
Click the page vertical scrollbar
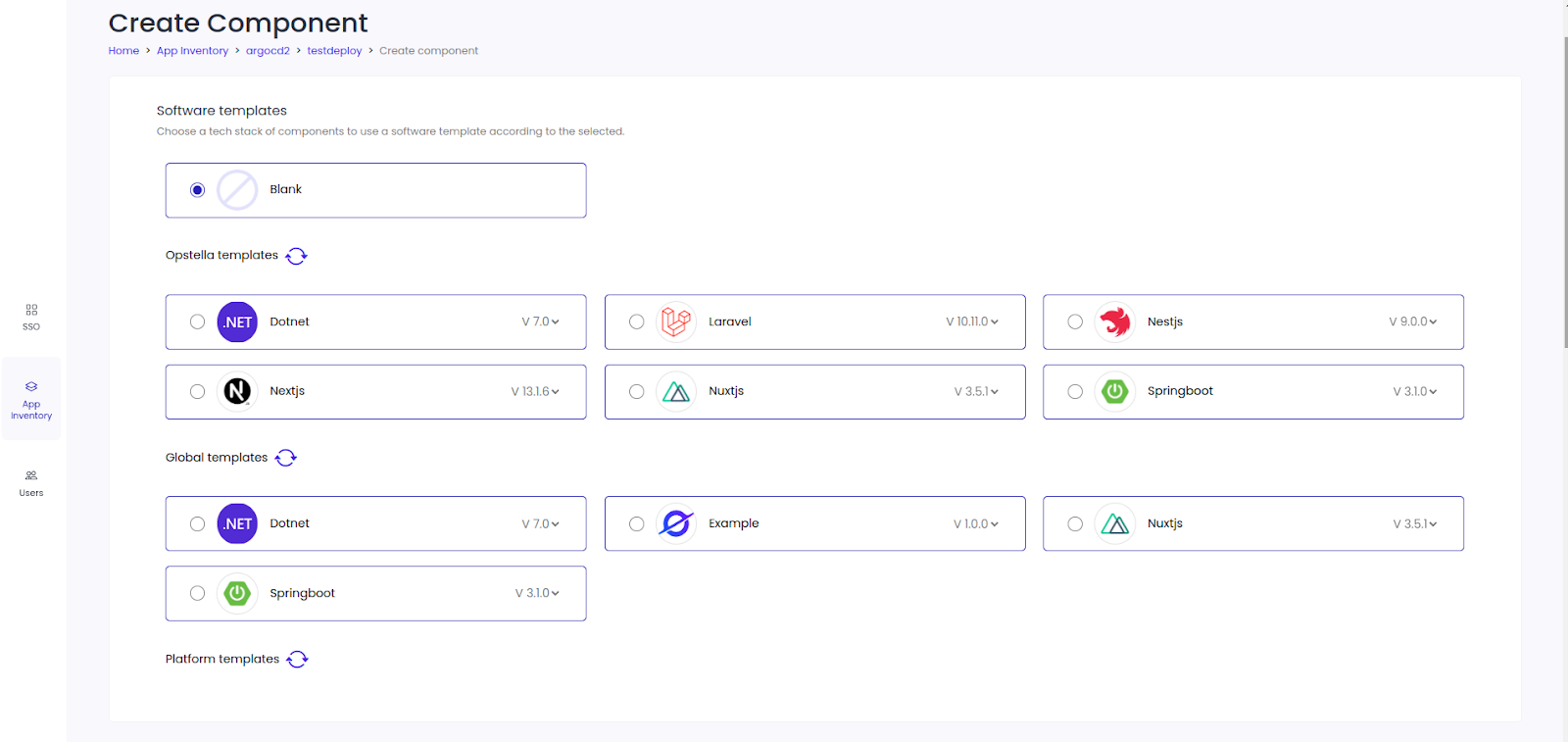1565,191
